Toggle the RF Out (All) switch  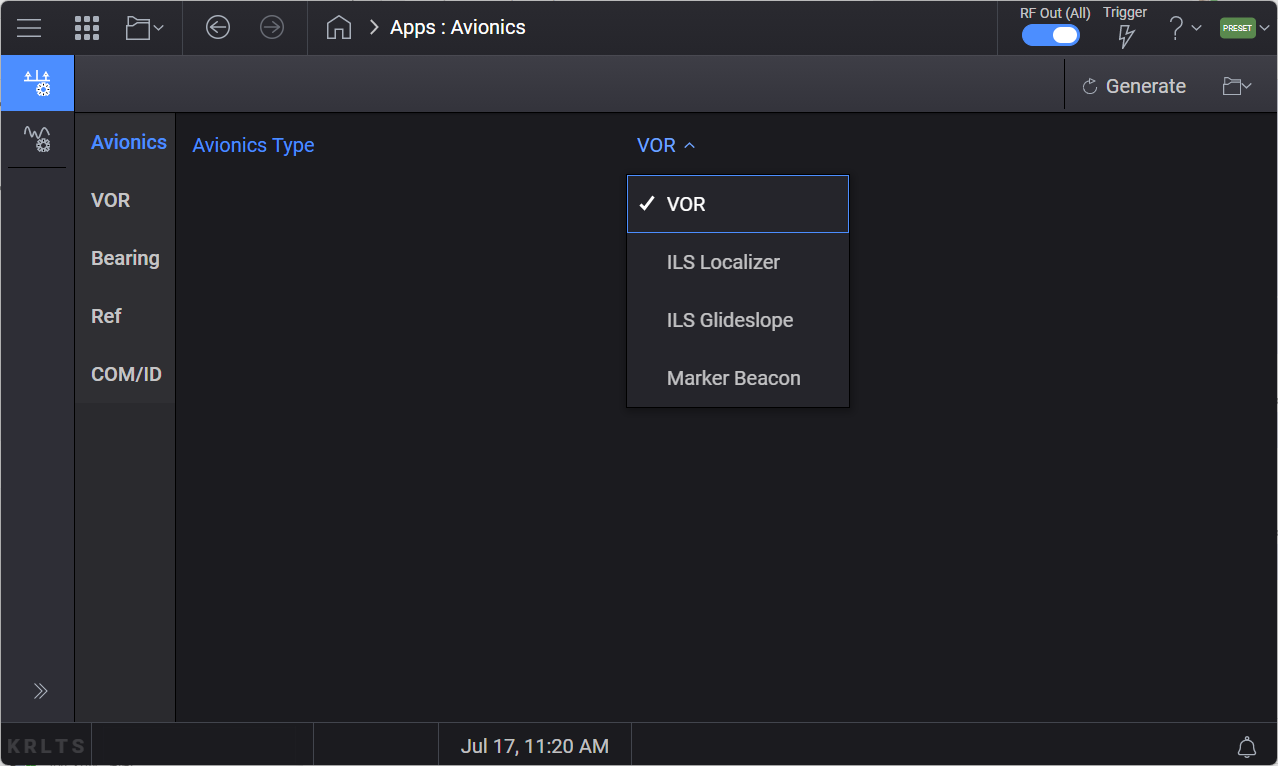pos(1050,35)
